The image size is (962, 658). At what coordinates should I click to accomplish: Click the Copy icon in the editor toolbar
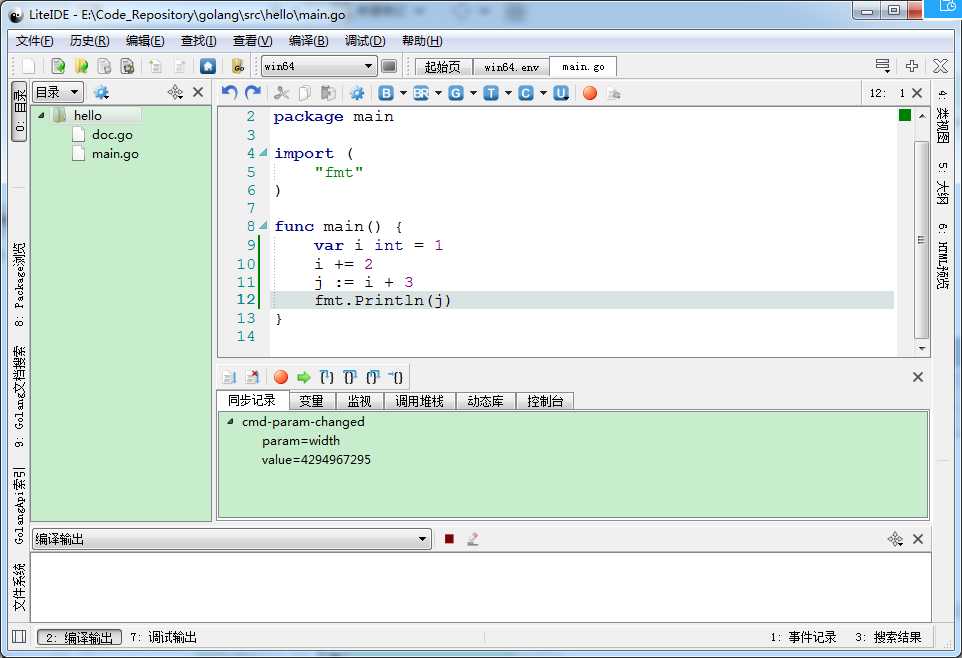tap(304, 93)
